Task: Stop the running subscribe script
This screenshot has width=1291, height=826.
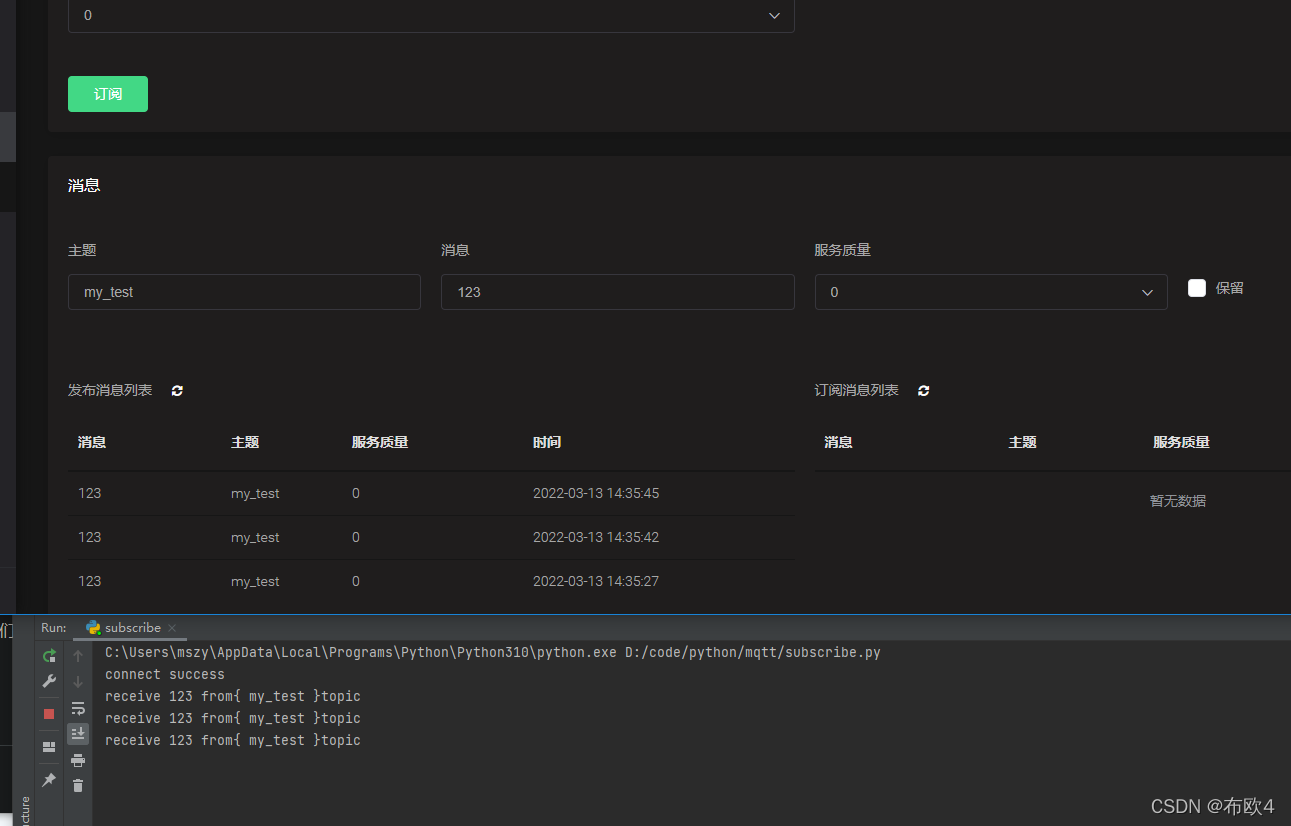Action: (49, 714)
